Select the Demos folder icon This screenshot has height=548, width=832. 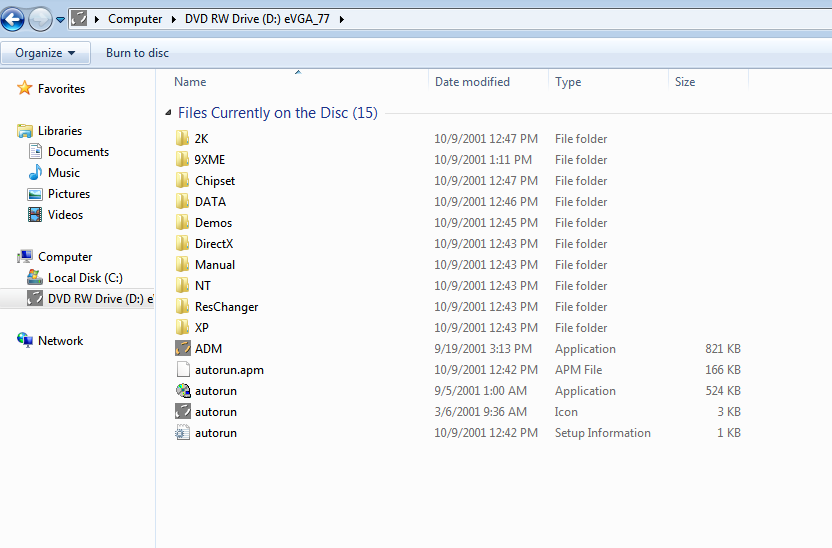click(182, 222)
